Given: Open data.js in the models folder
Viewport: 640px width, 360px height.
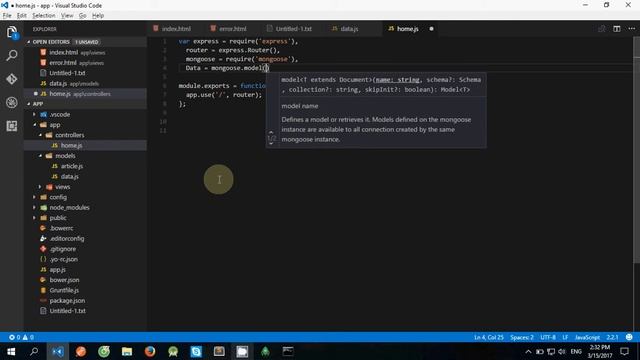Looking at the screenshot, I should (x=69, y=177).
